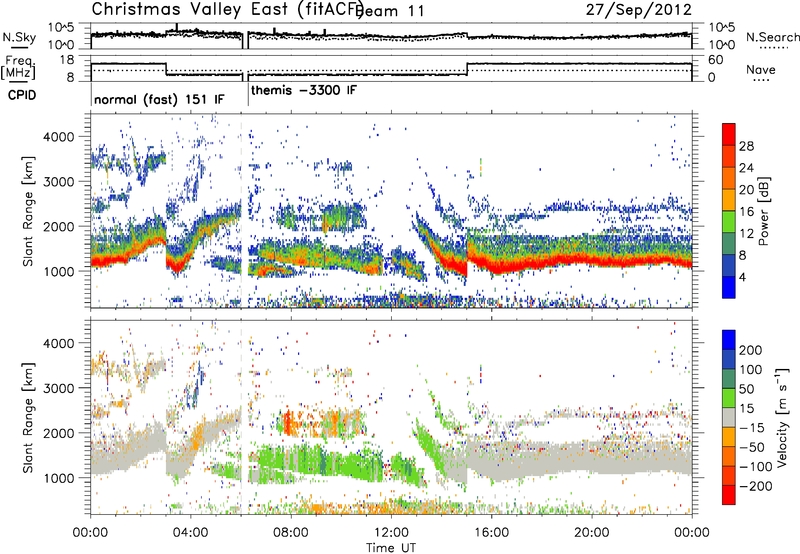Click the '20:00' time tick label
Viewport: 800px width, 554px height.
coord(591,533)
